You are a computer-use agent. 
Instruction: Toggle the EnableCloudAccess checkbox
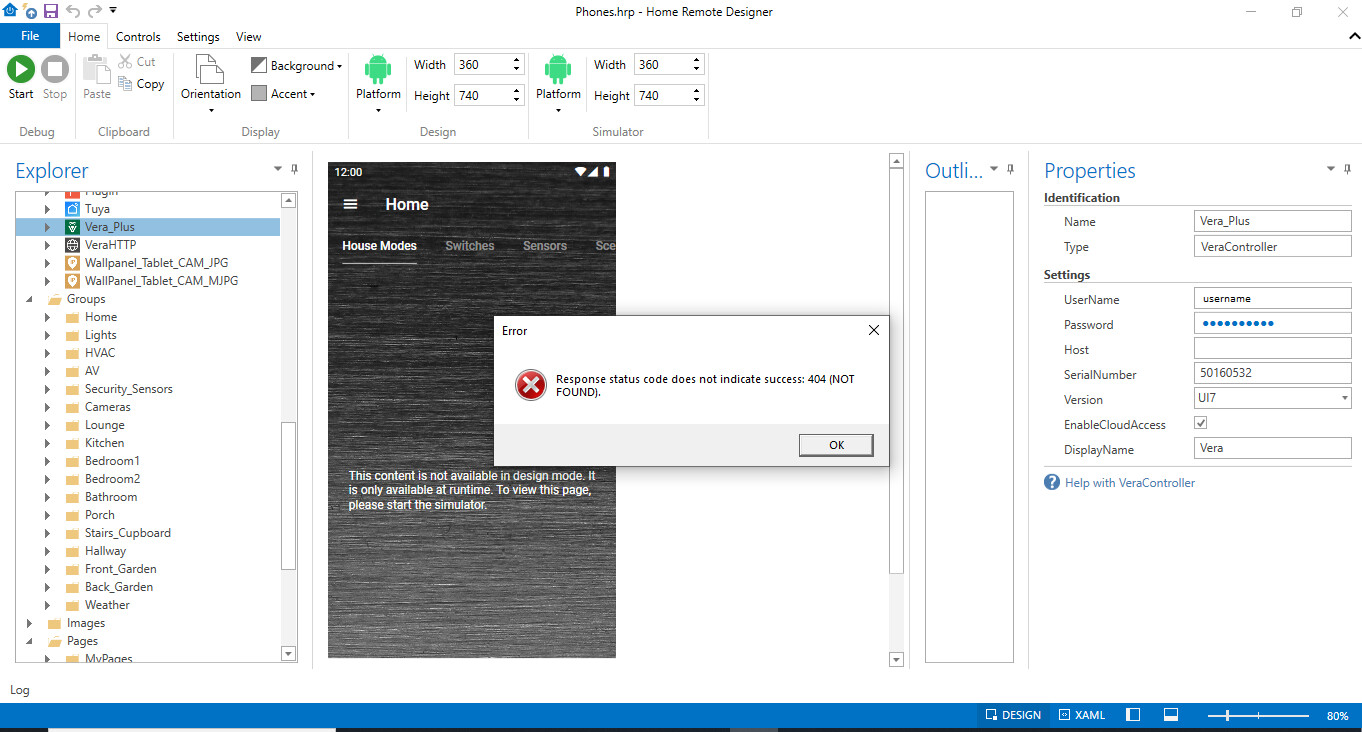1201,424
